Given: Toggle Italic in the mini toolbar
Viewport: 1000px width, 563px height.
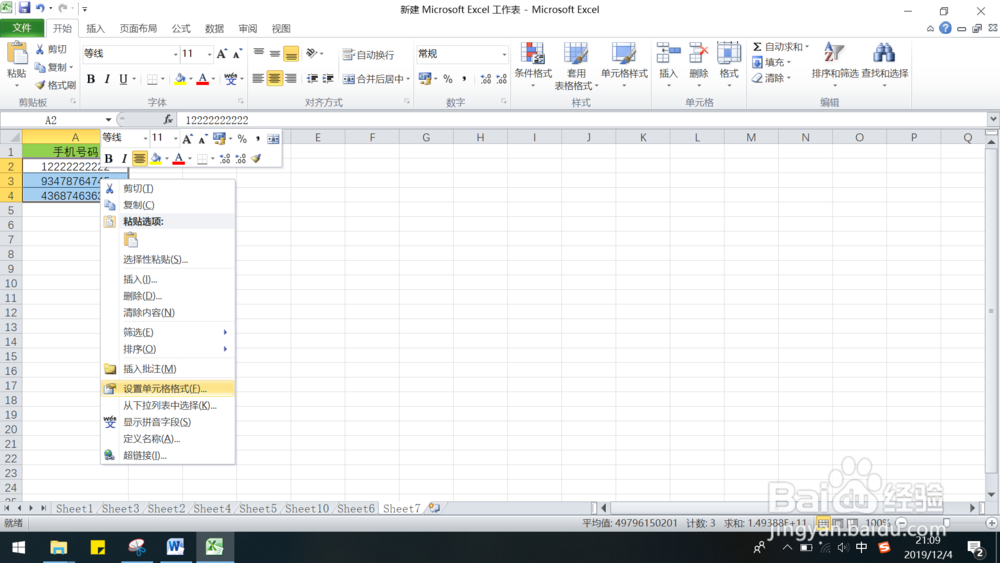Looking at the screenshot, I should point(124,158).
